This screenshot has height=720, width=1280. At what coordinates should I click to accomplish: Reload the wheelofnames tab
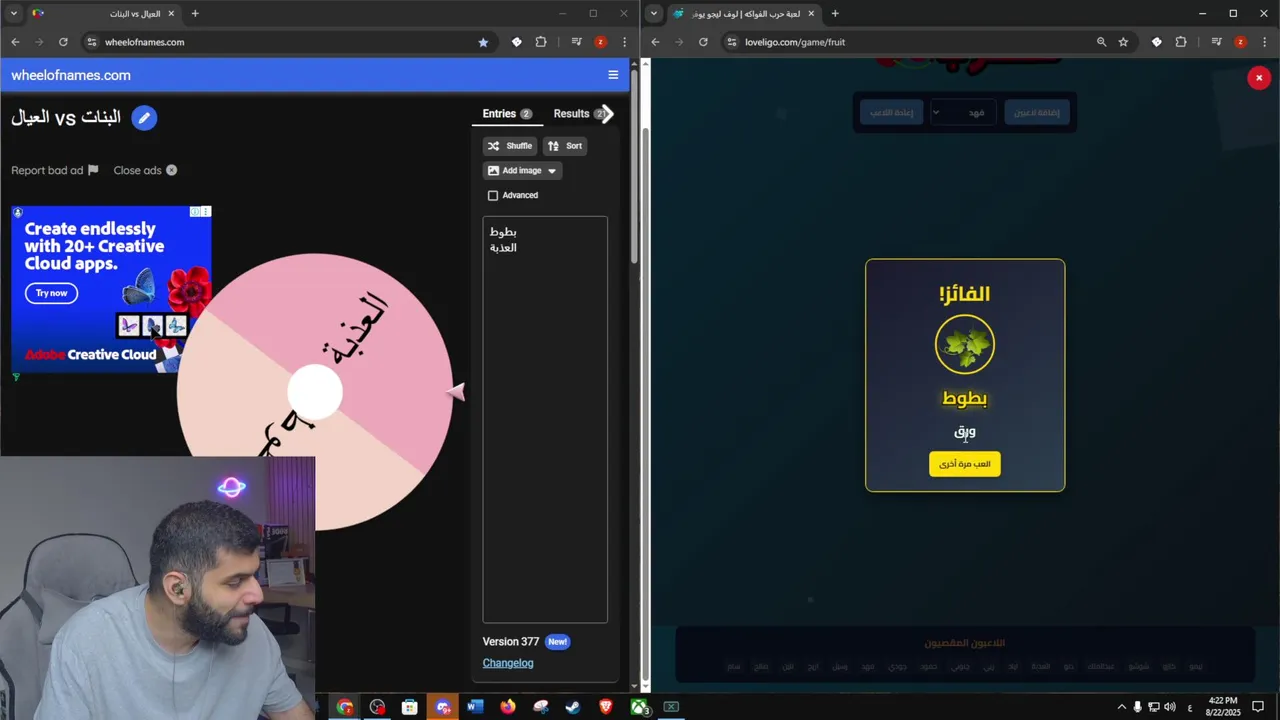63,42
